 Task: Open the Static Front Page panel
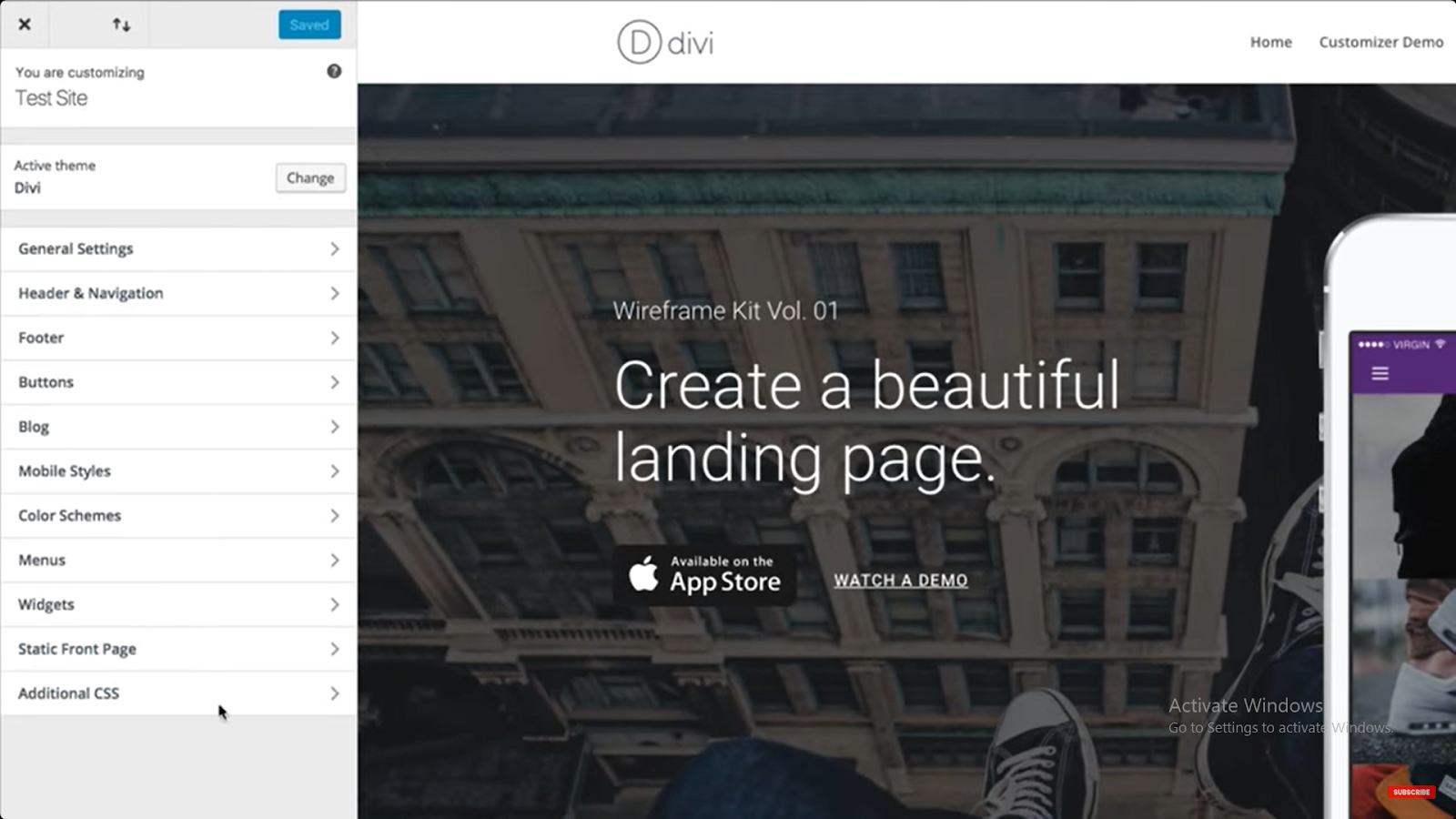178,649
